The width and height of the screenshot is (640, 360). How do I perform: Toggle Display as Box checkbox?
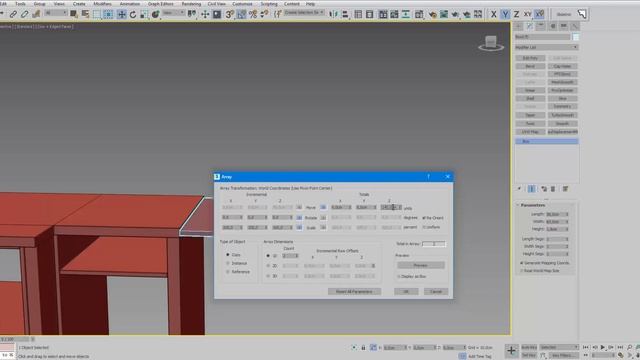(399, 276)
